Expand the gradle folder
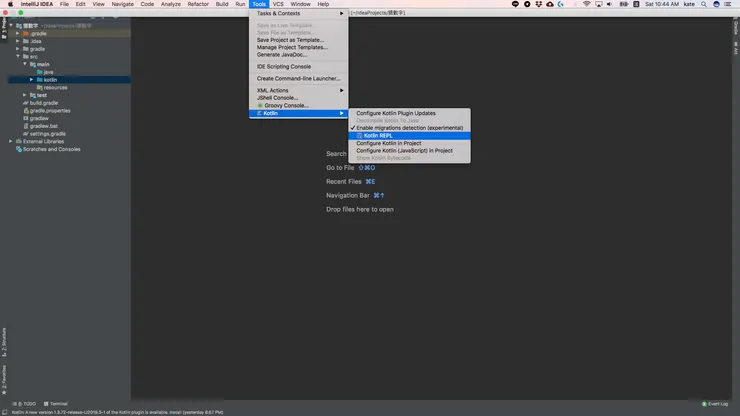 pyautogui.click(x=18, y=49)
